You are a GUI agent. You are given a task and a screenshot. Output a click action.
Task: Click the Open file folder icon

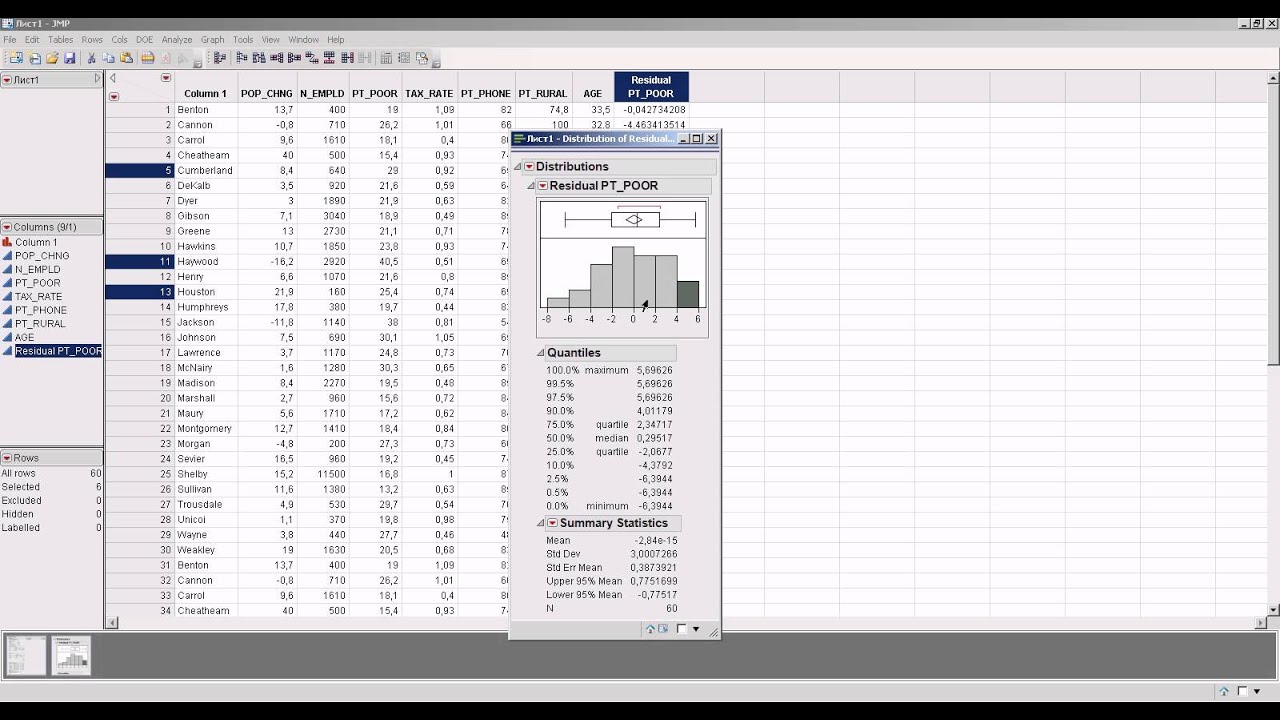pos(52,58)
